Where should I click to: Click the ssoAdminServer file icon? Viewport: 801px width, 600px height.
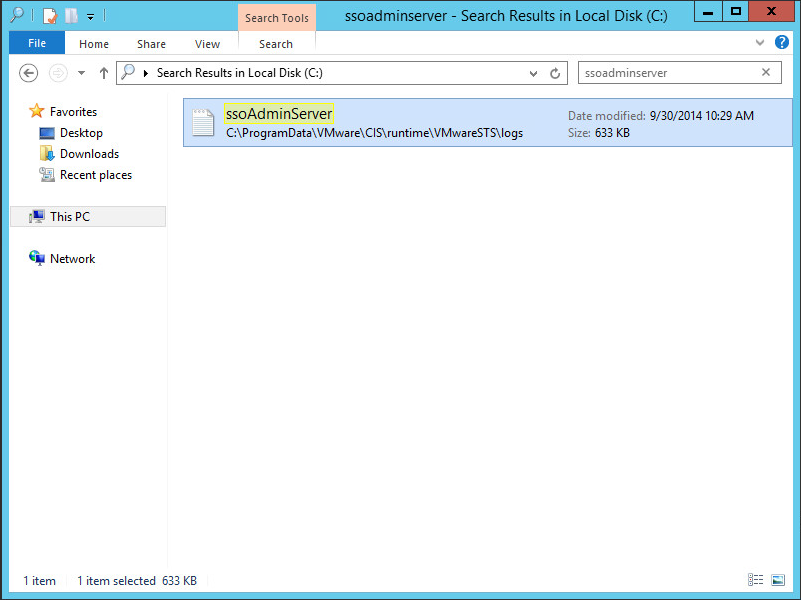203,123
